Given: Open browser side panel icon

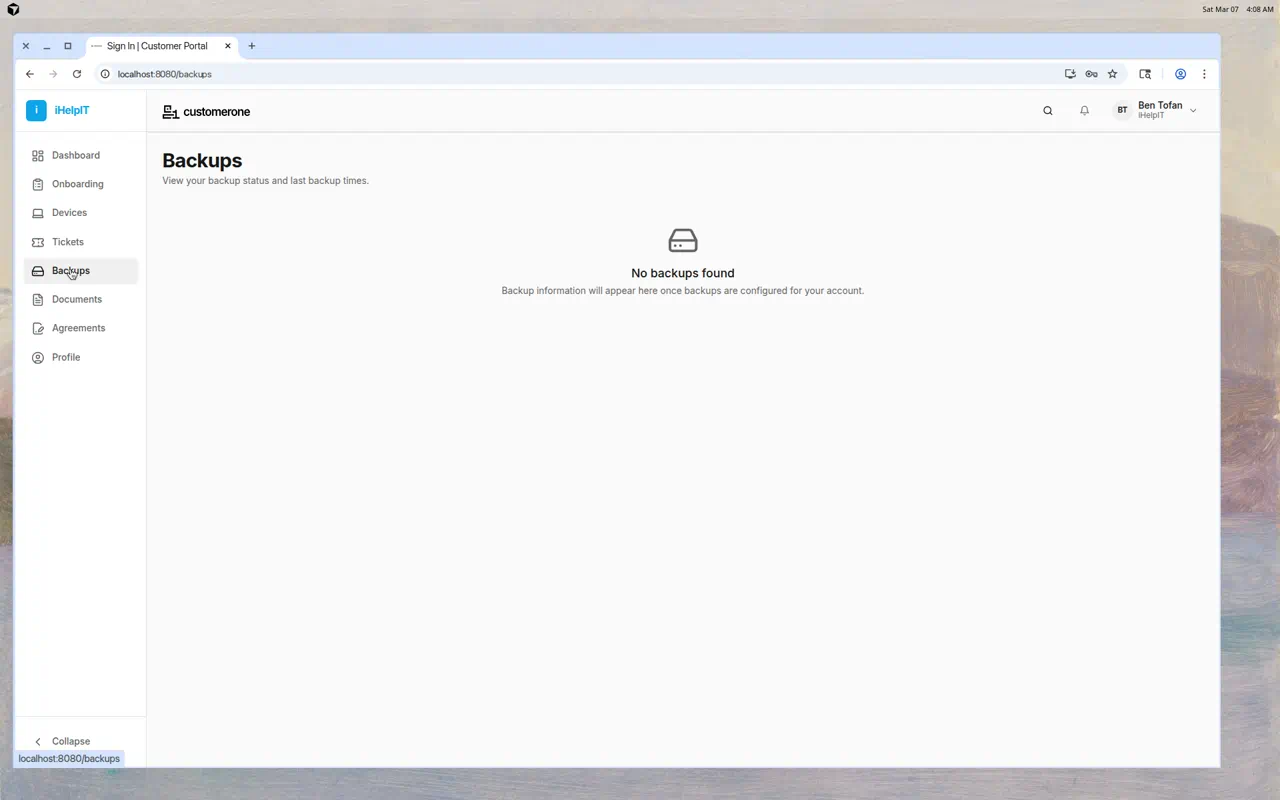Looking at the screenshot, I should click(1145, 74).
